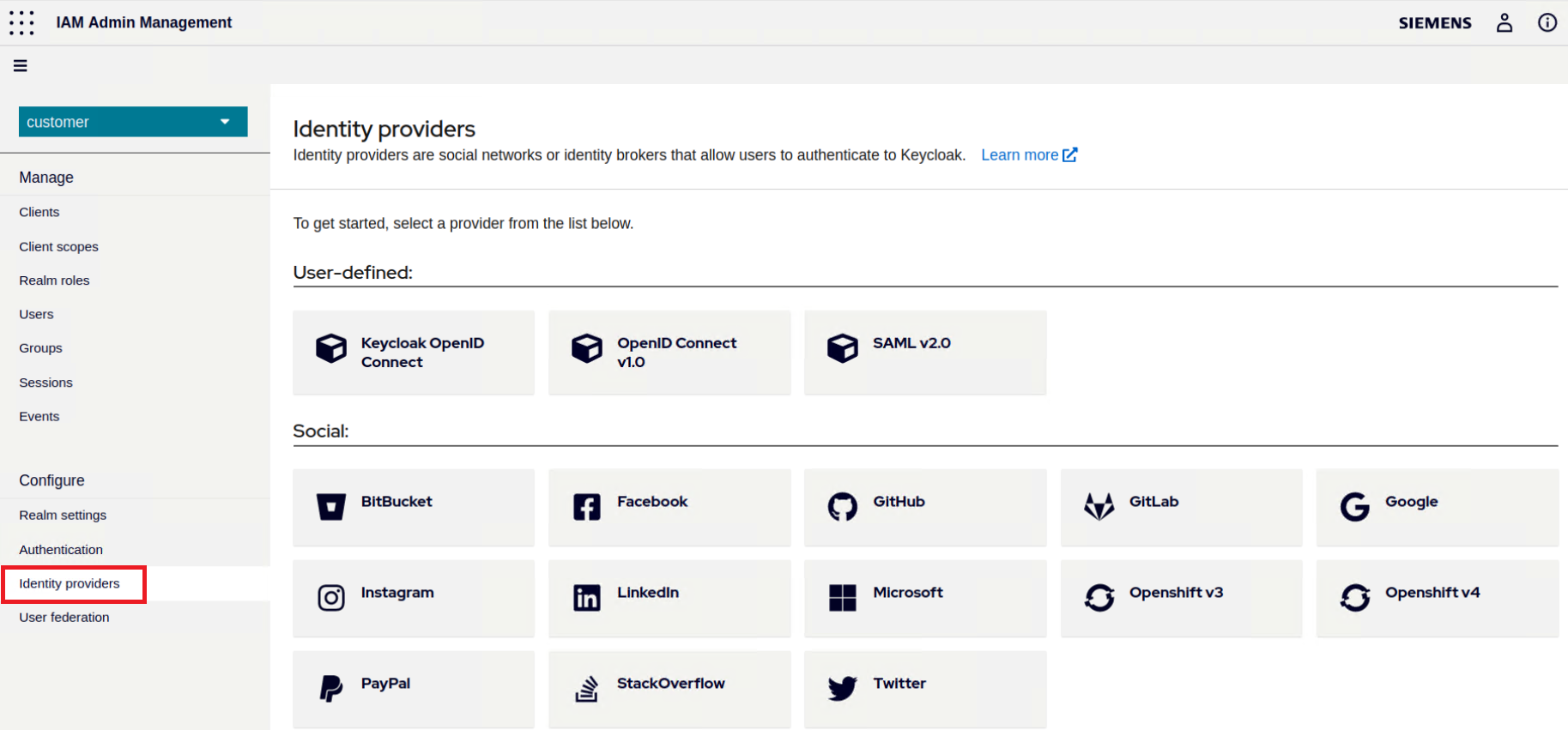Image resolution: width=1568 pixels, height=730 pixels.
Task: Go to Clients in the sidebar
Action: [x=39, y=212]
